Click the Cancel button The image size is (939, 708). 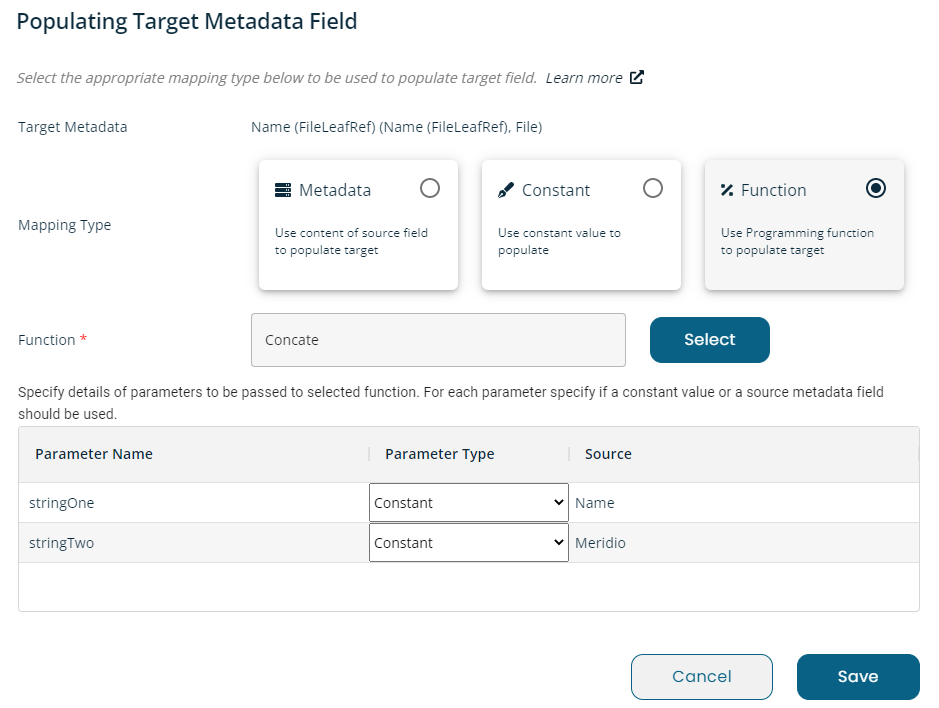click(702, 677)
